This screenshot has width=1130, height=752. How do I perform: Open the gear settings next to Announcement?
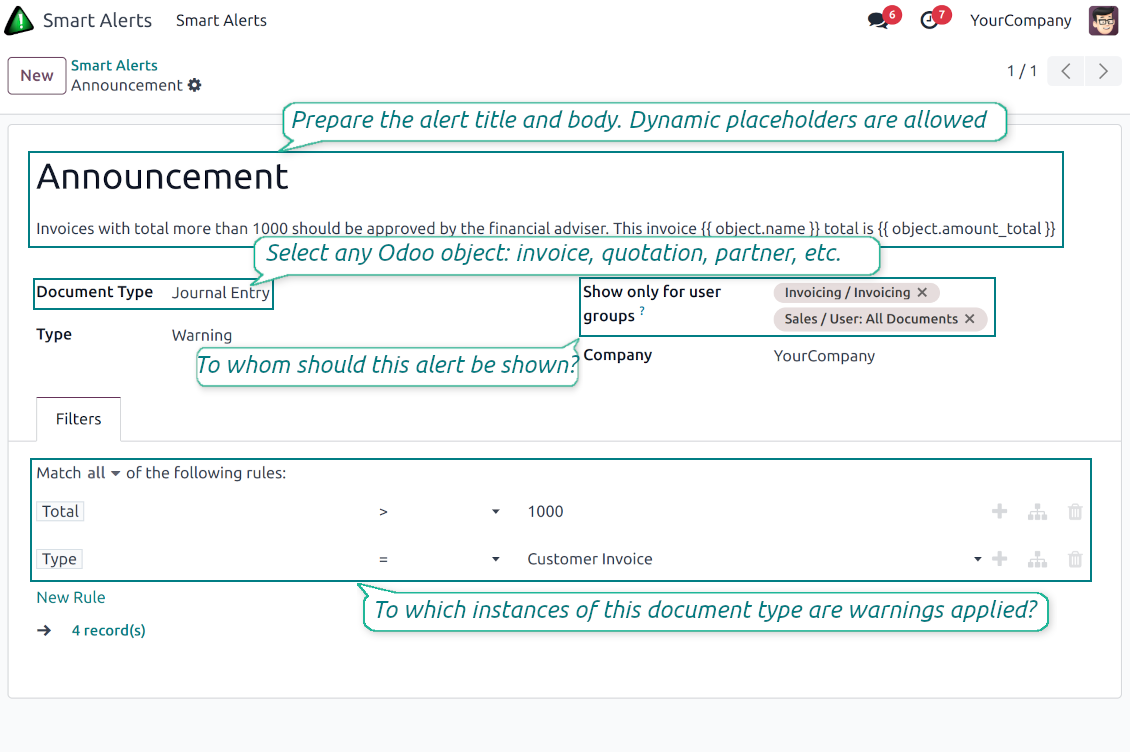[195, 85]
